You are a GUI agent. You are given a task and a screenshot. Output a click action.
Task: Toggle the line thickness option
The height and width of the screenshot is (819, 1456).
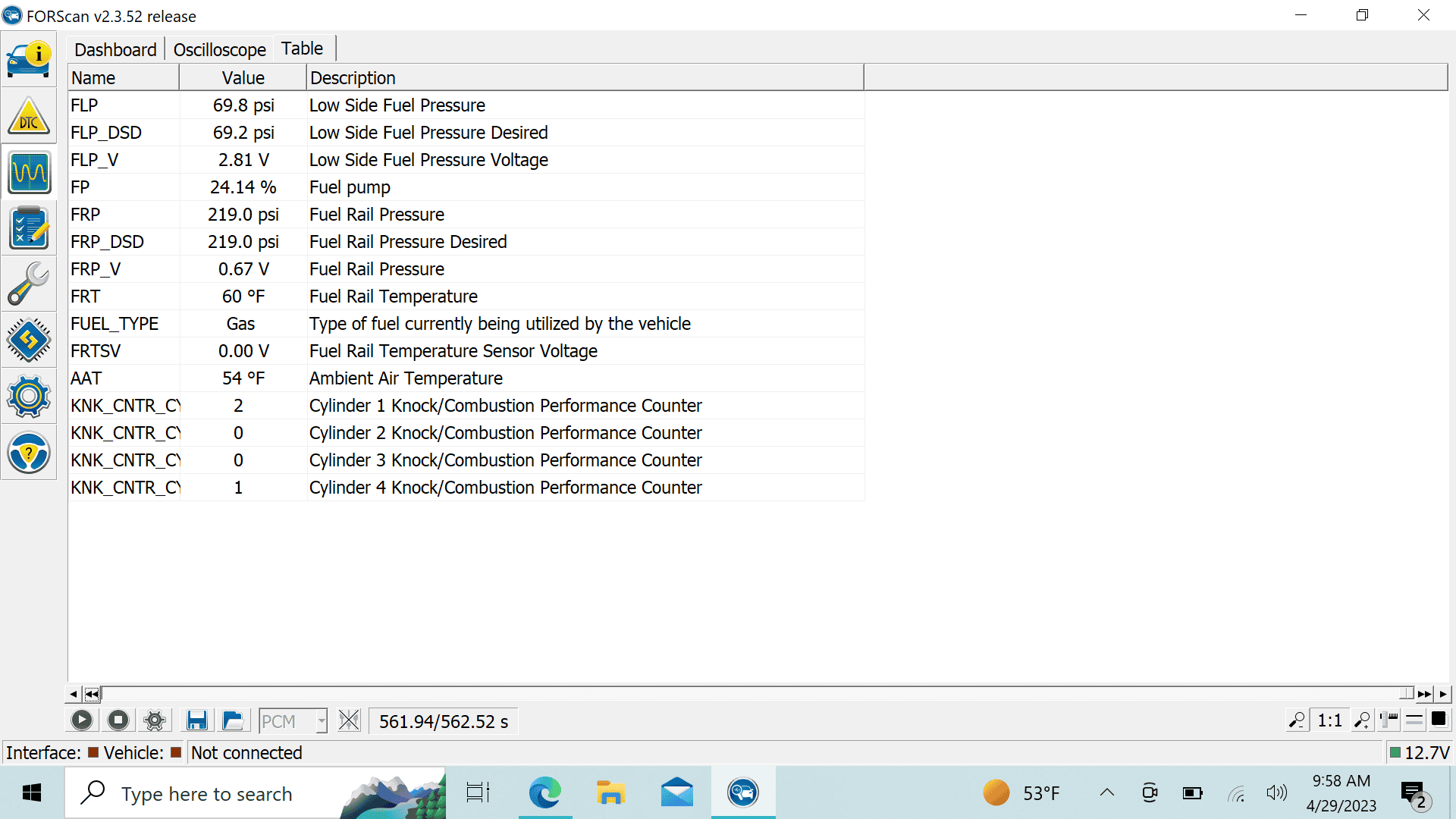1414,720
